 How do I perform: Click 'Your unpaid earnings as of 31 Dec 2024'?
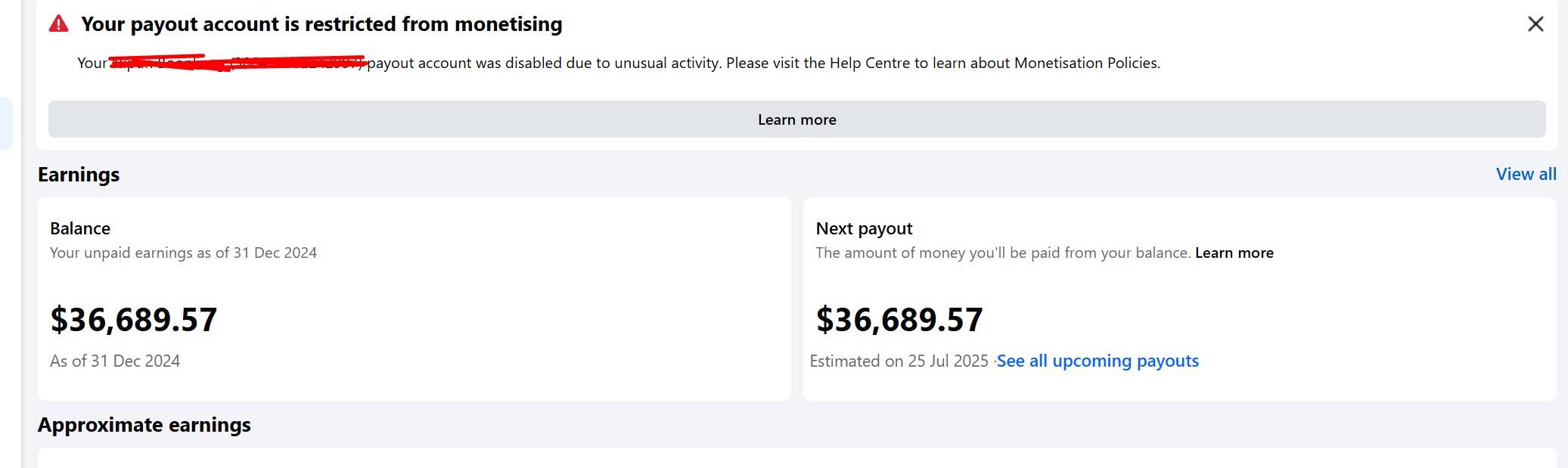coord(183,253)
